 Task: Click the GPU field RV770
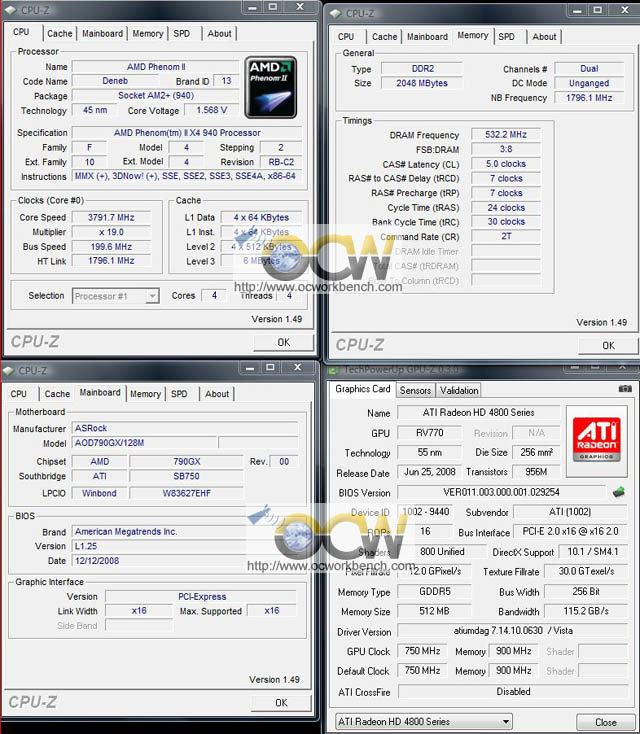(x=429, y=433)
